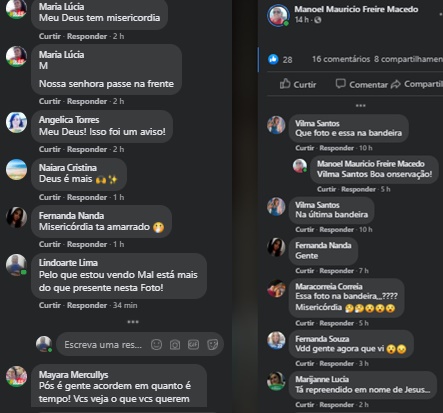Image resolution: width=443 pixels, height=413 pixels.
Task: Show the 16 comentários list
Action: tap(341, 59)
